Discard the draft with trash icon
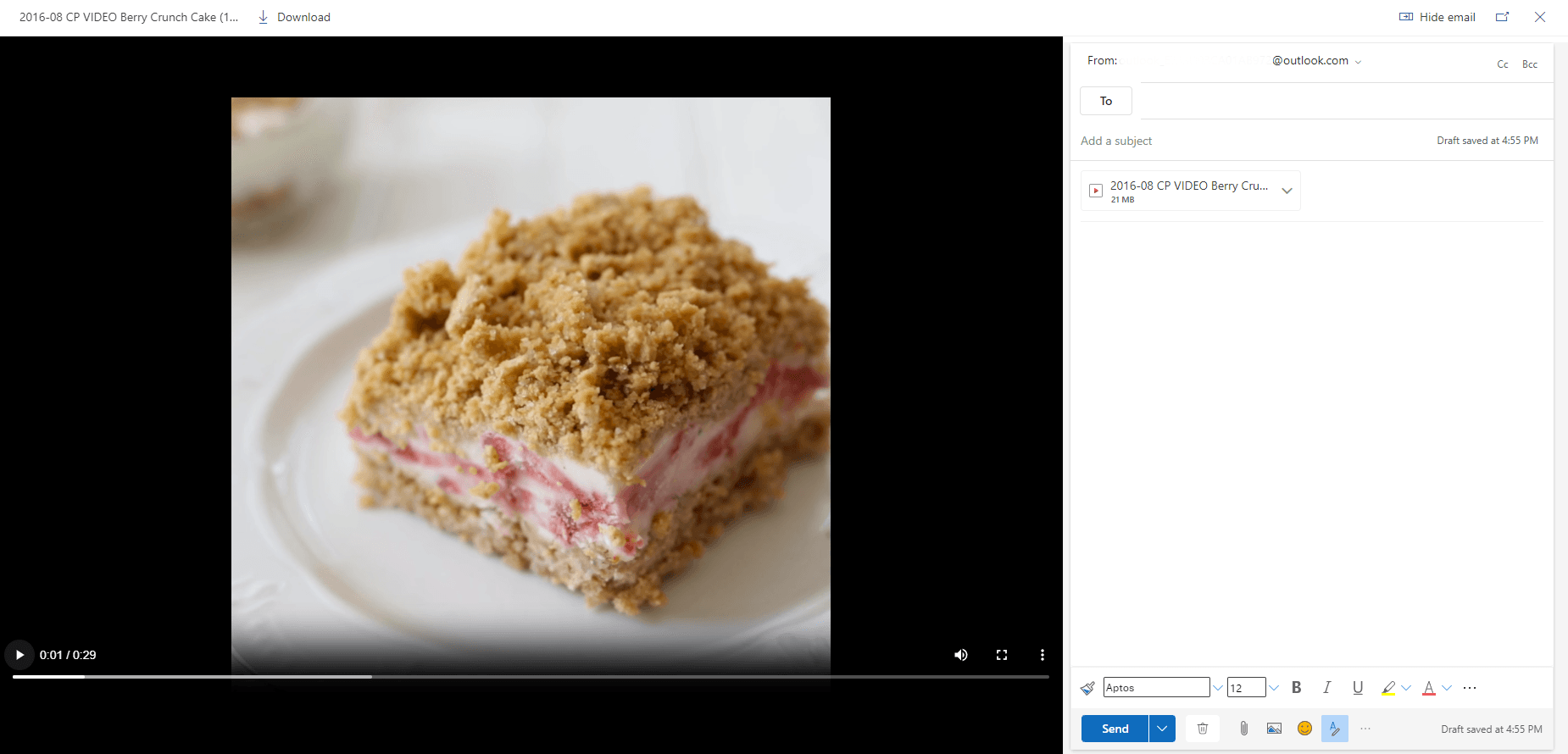Image resolution: width=1568 pixels, height=754 pixels. coord(1202,729)
